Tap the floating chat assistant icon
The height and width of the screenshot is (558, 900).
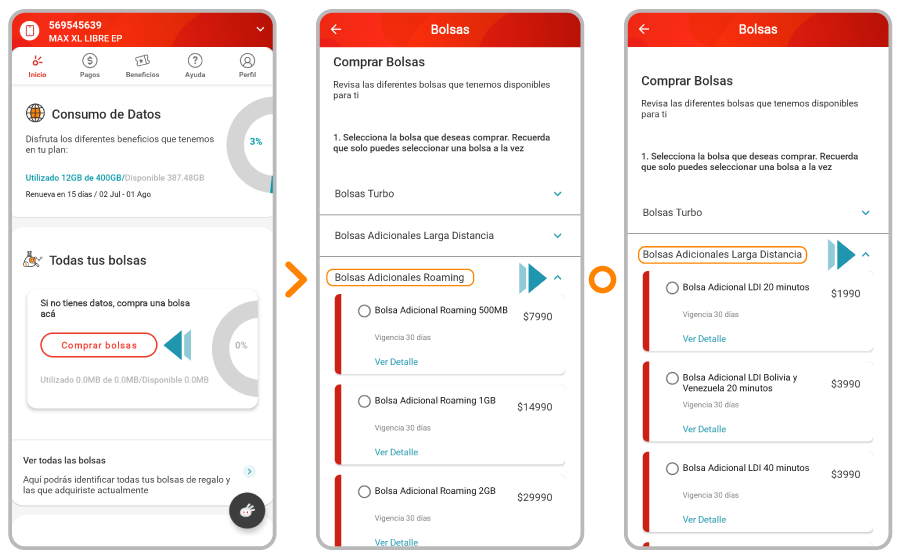click(x=247, y=510)
